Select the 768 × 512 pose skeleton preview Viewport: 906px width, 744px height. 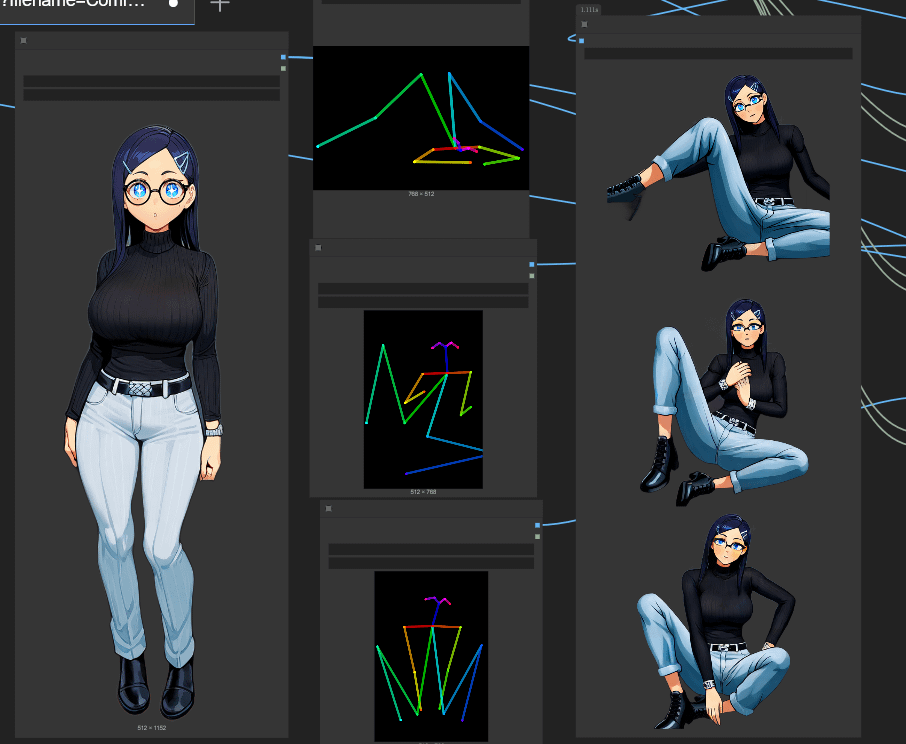421,118
